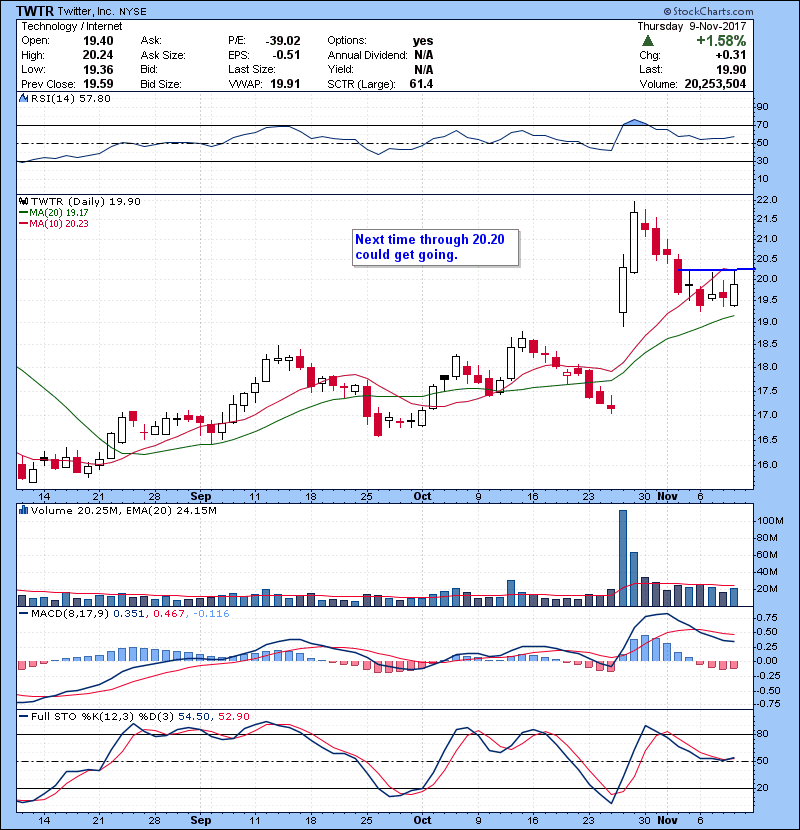
Task: Click the 'Oct' label on price chart axis
Action: [422, 496]
